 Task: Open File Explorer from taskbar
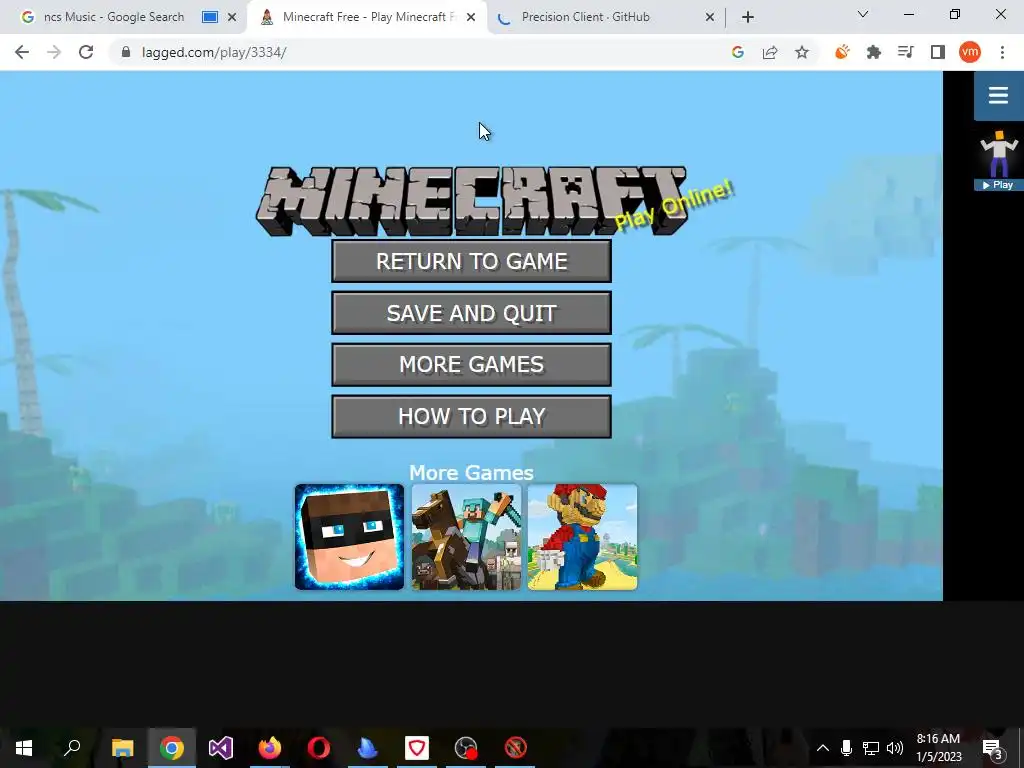(x=122, y=748)
